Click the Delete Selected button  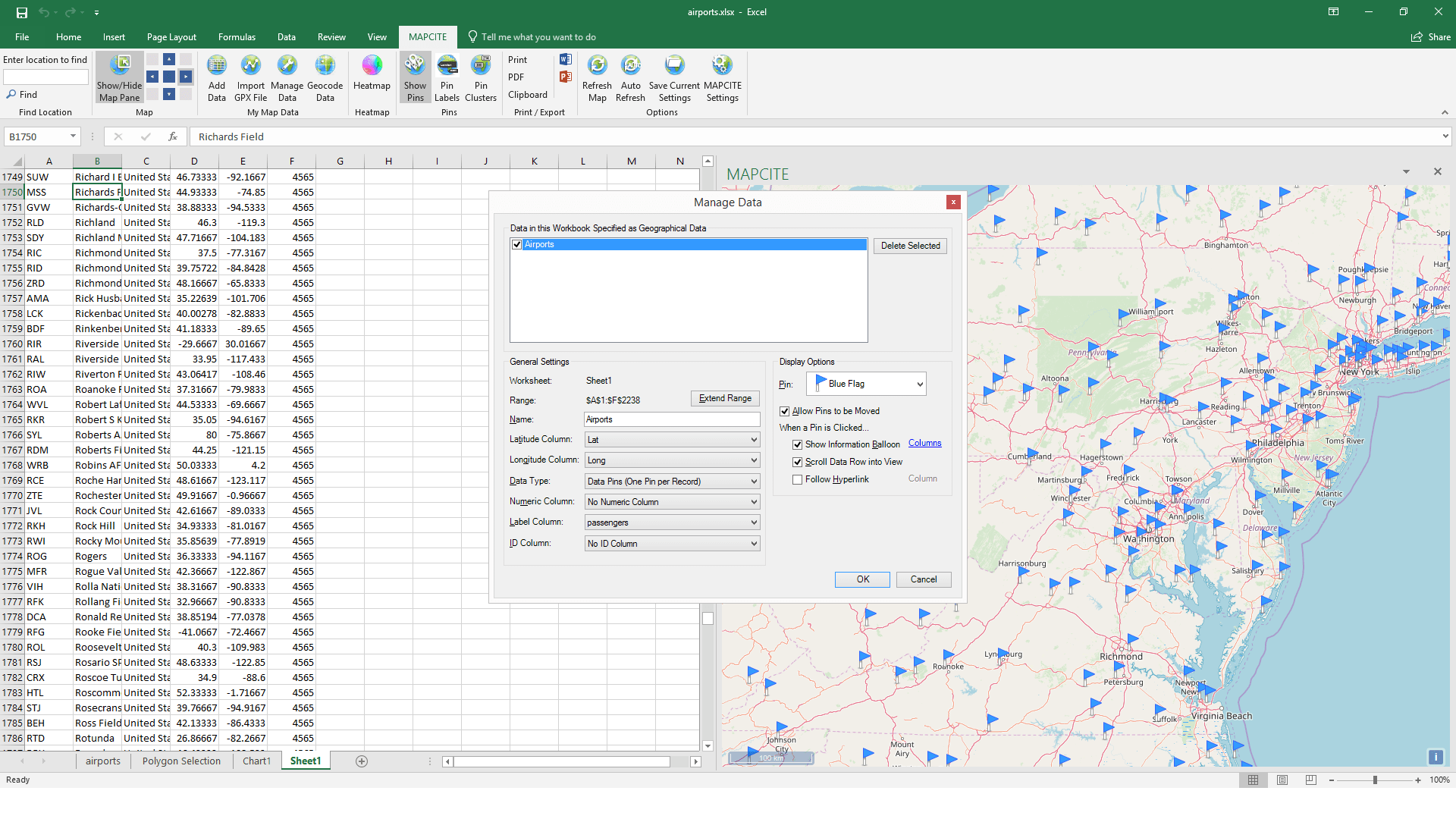click(x=910, y=246)
